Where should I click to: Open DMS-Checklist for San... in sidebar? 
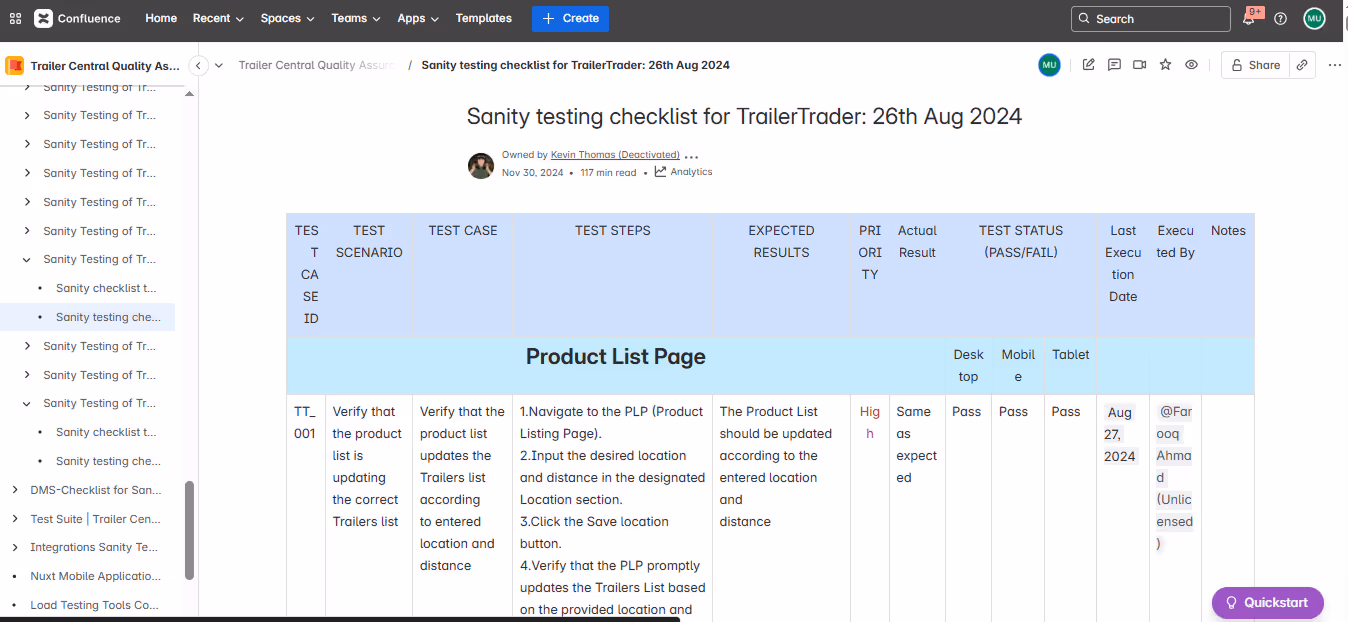coord(95,490)
